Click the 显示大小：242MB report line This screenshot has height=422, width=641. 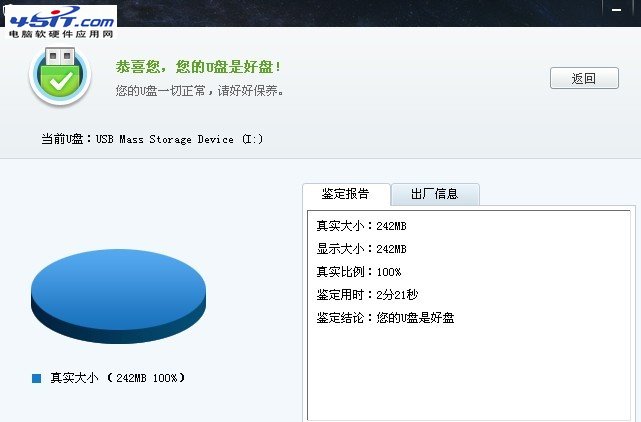[x=361, y=249]
